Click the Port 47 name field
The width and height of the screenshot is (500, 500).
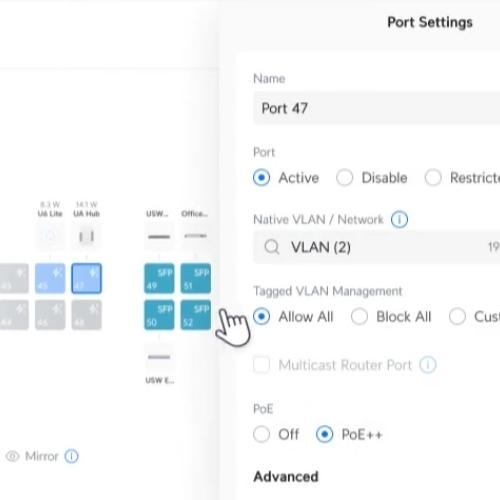(377, 108)
